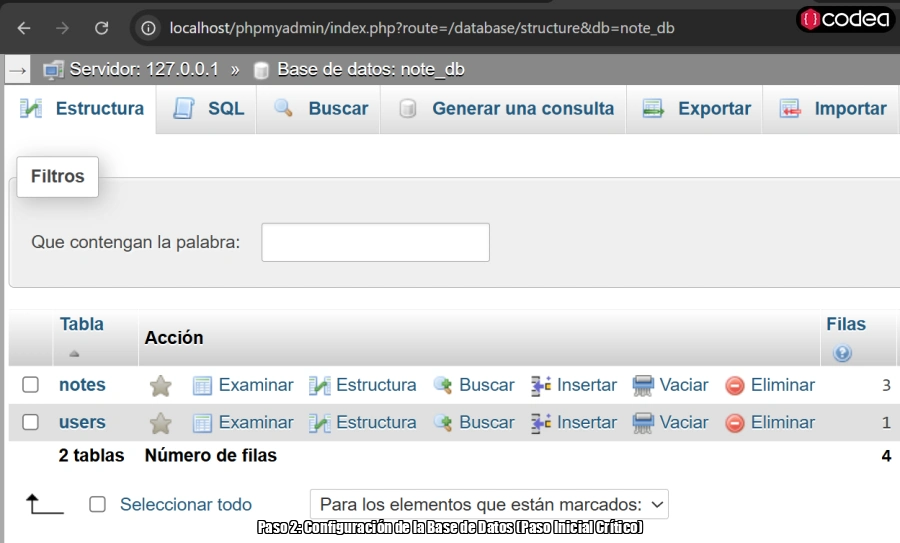The image size is (900, 543).
Task: Check the notes table checkbox
Action: (x=30, y=385)
